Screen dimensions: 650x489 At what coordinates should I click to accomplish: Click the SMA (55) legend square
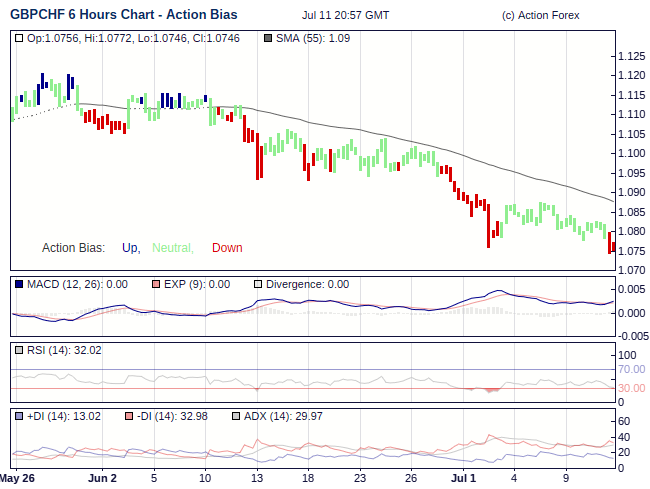point(267,38)
